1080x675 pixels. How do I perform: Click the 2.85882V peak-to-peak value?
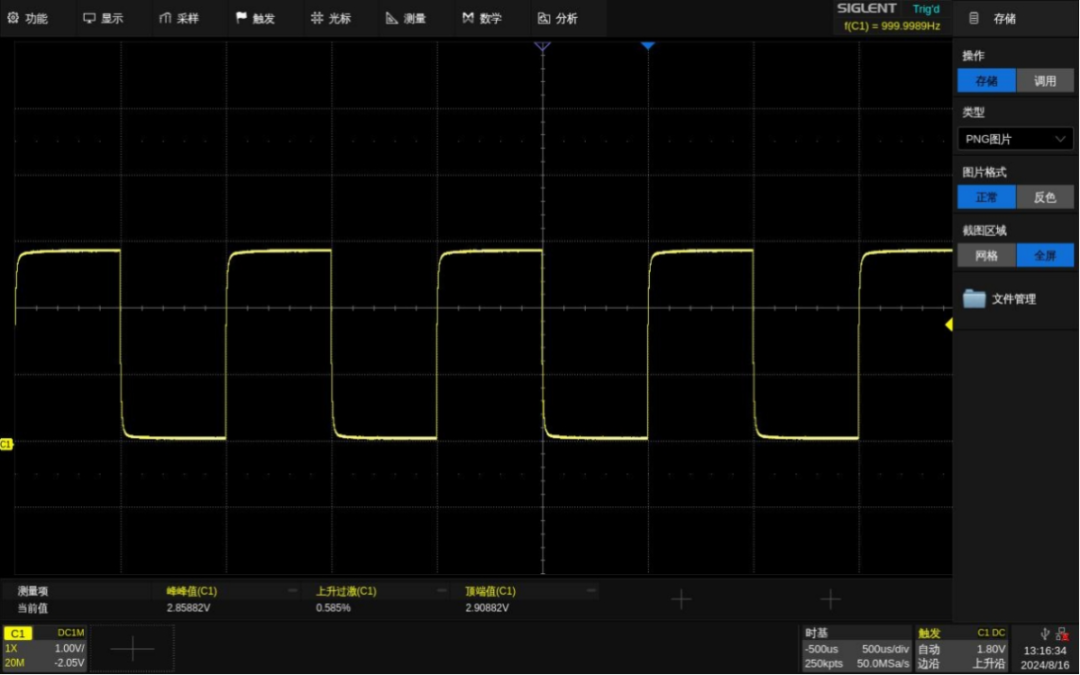(189, 608)
